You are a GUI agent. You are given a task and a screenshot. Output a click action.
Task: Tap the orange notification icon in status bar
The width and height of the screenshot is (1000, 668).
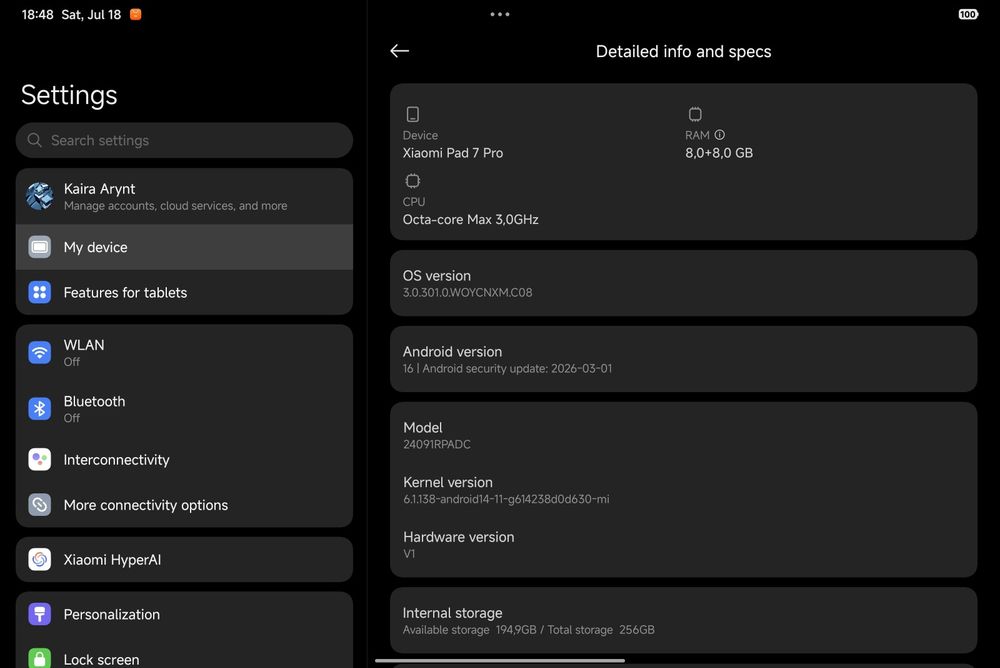click(135, 14)
